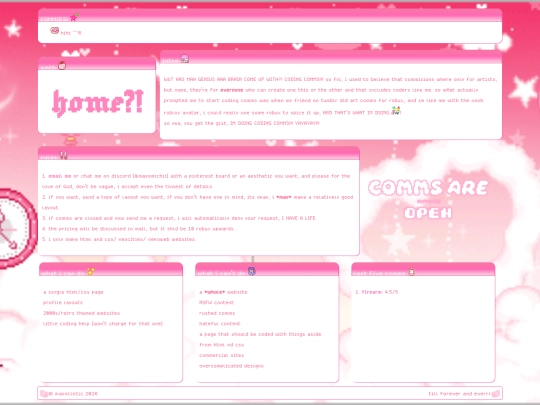Click the COMMS ARE OPEN status graphic
Viewport: 540px width, 405px height.
click(428, 199)
